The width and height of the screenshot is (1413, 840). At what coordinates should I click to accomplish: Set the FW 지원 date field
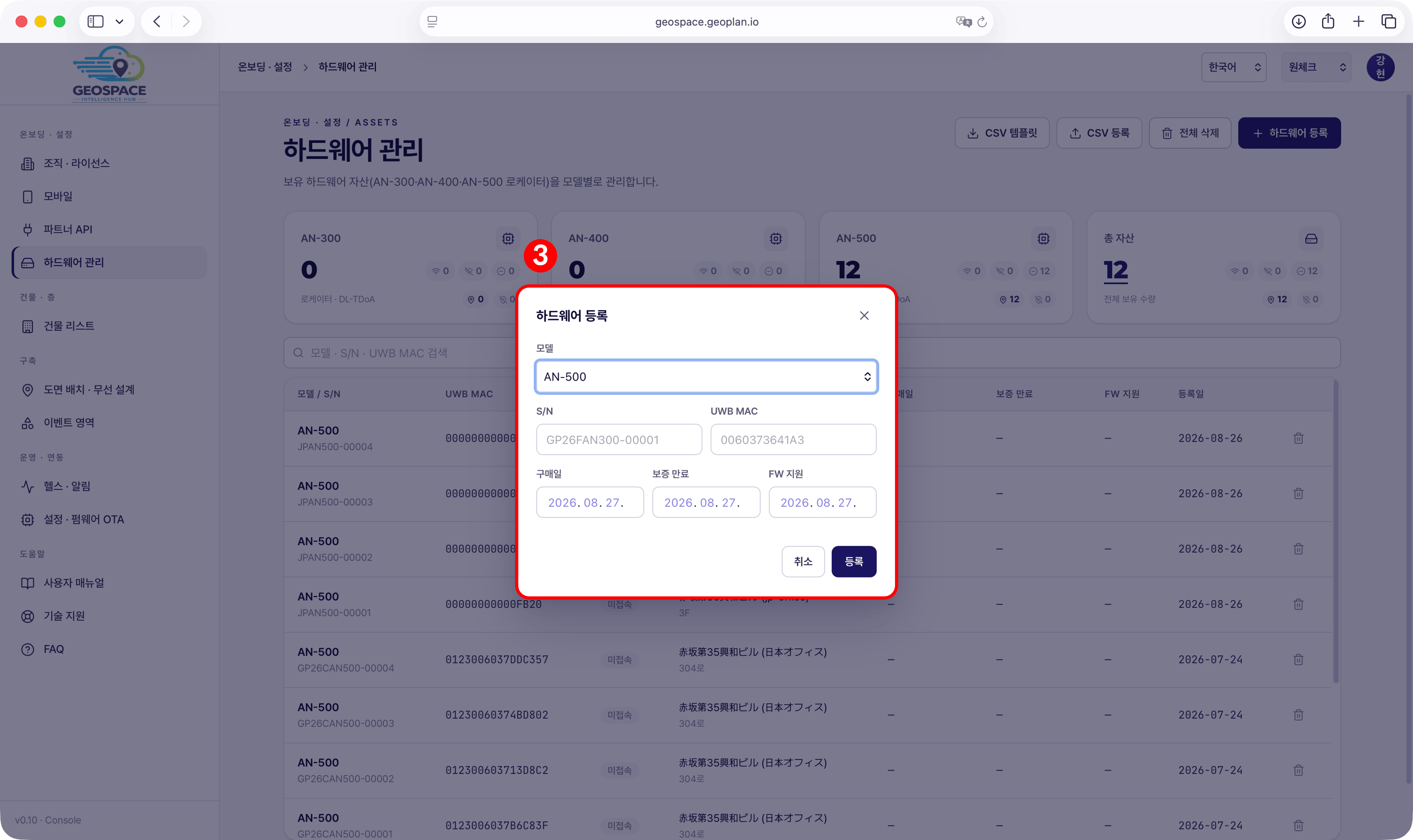(x=822, y=502)
